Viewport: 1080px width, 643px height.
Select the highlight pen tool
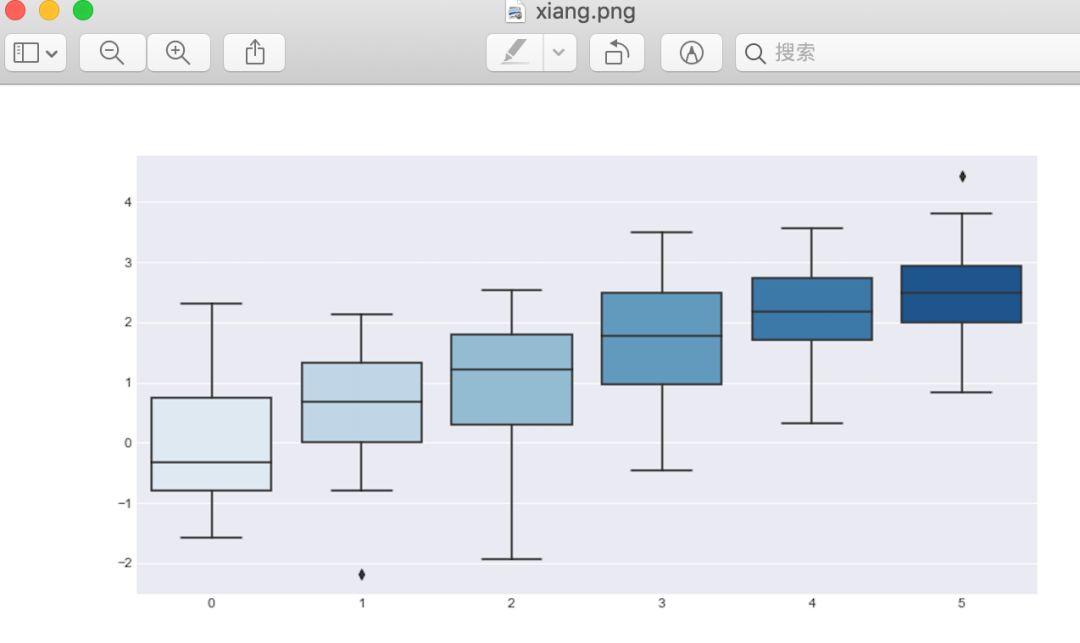click(x=515, y=53)
